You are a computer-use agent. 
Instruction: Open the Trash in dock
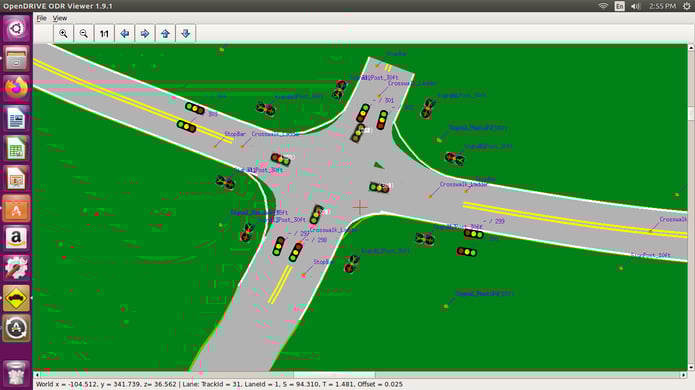[x=16, y=373]
